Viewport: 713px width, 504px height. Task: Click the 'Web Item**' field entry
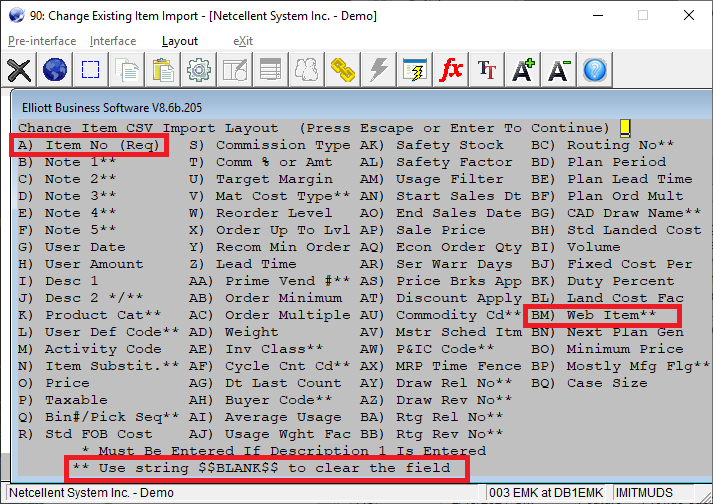593,315
